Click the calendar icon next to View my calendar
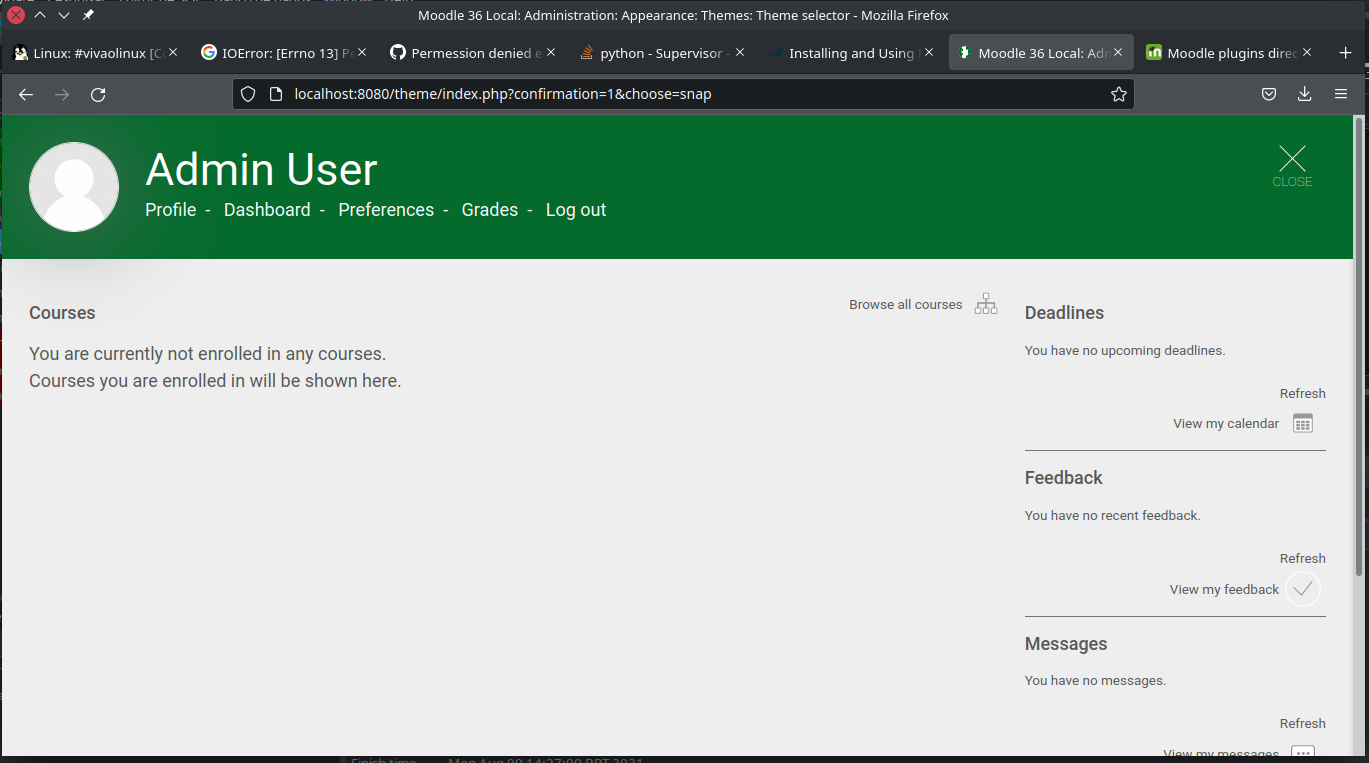 (1302, 423)
